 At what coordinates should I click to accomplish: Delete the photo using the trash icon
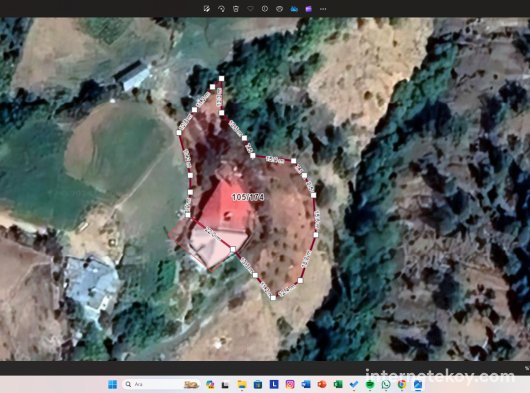pos(236,9)
